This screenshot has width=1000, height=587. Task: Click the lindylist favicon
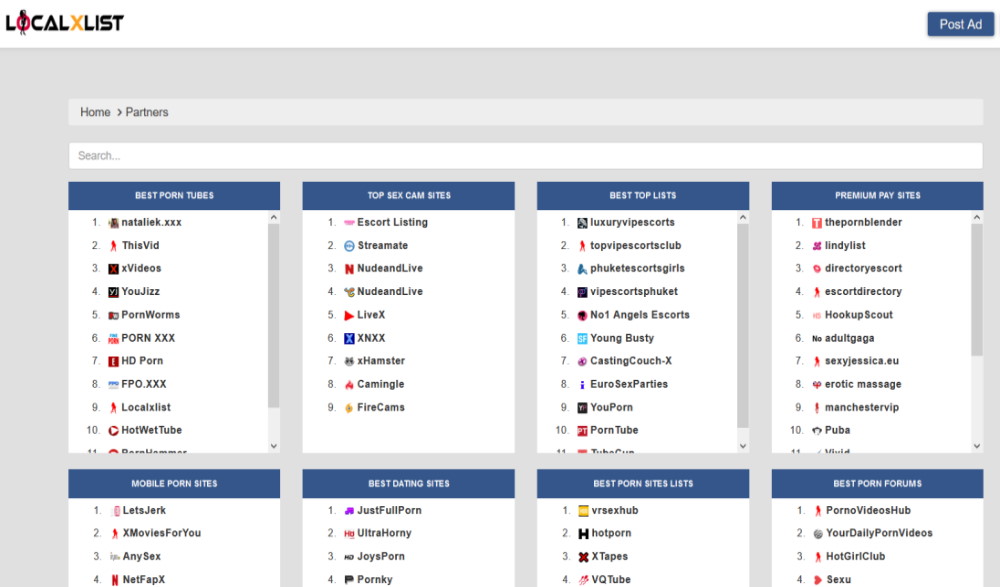coord(816,246)
